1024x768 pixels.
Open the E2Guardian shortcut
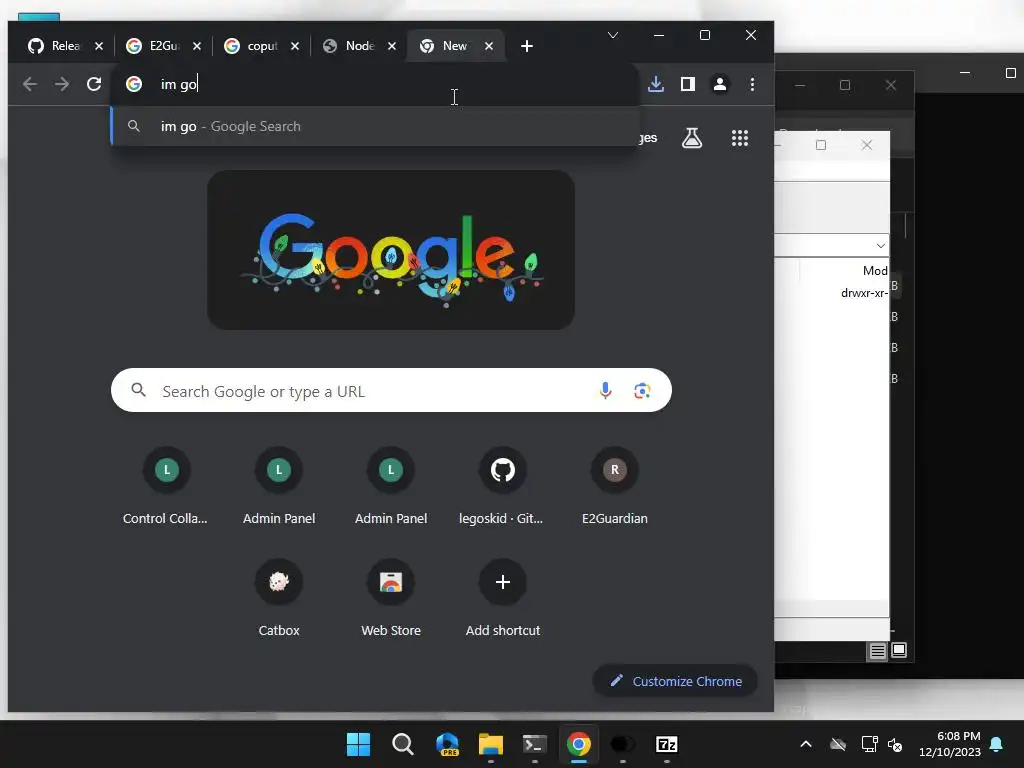tap(615, 487)
